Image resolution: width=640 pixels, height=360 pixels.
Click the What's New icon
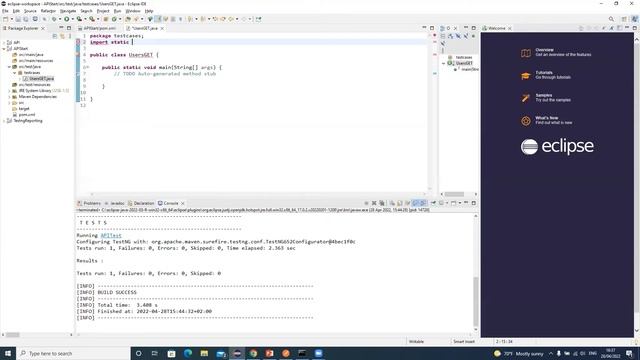coord(526,121)
